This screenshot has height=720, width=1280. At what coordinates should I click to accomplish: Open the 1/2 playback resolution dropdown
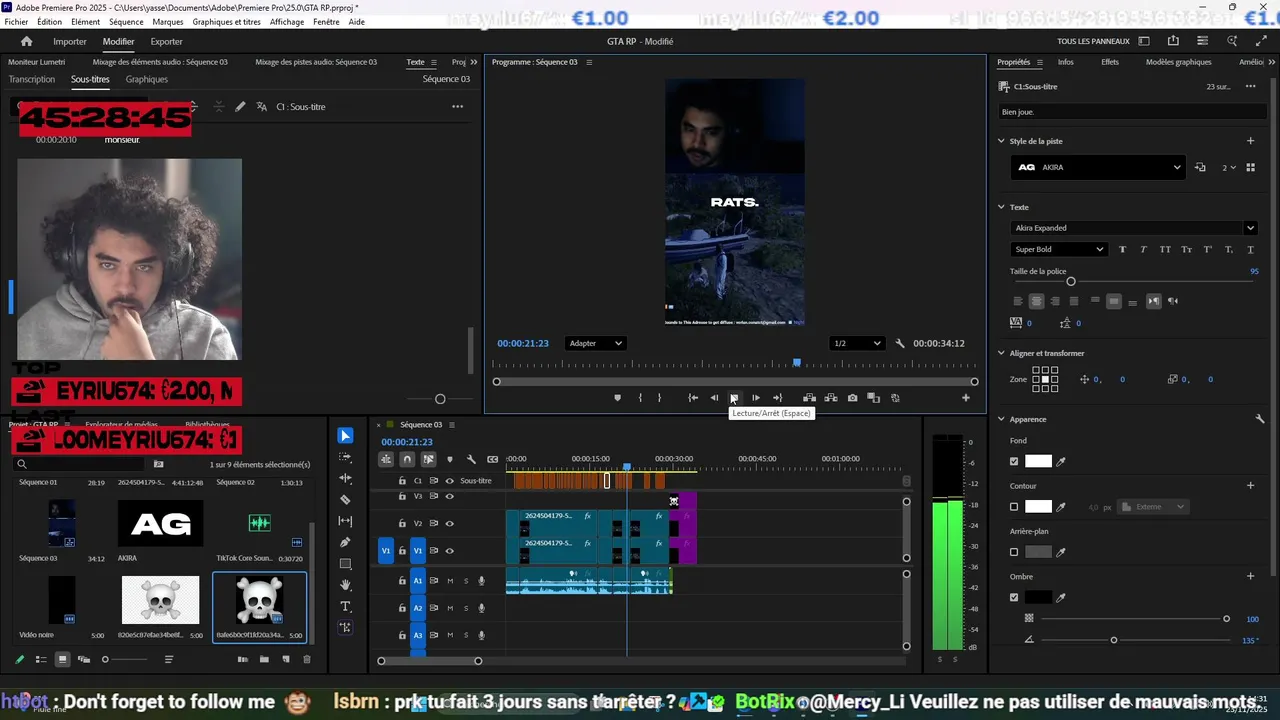858,343
